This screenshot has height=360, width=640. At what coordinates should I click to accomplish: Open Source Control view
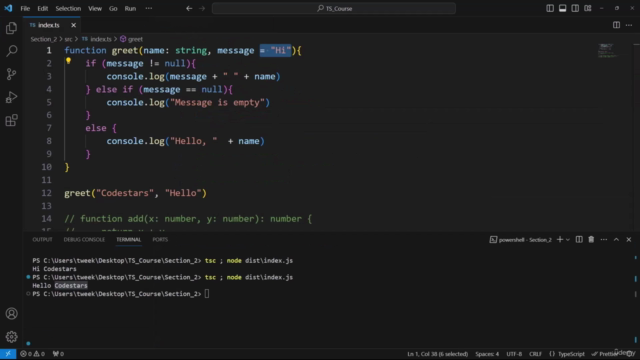(x=11, y=74)
